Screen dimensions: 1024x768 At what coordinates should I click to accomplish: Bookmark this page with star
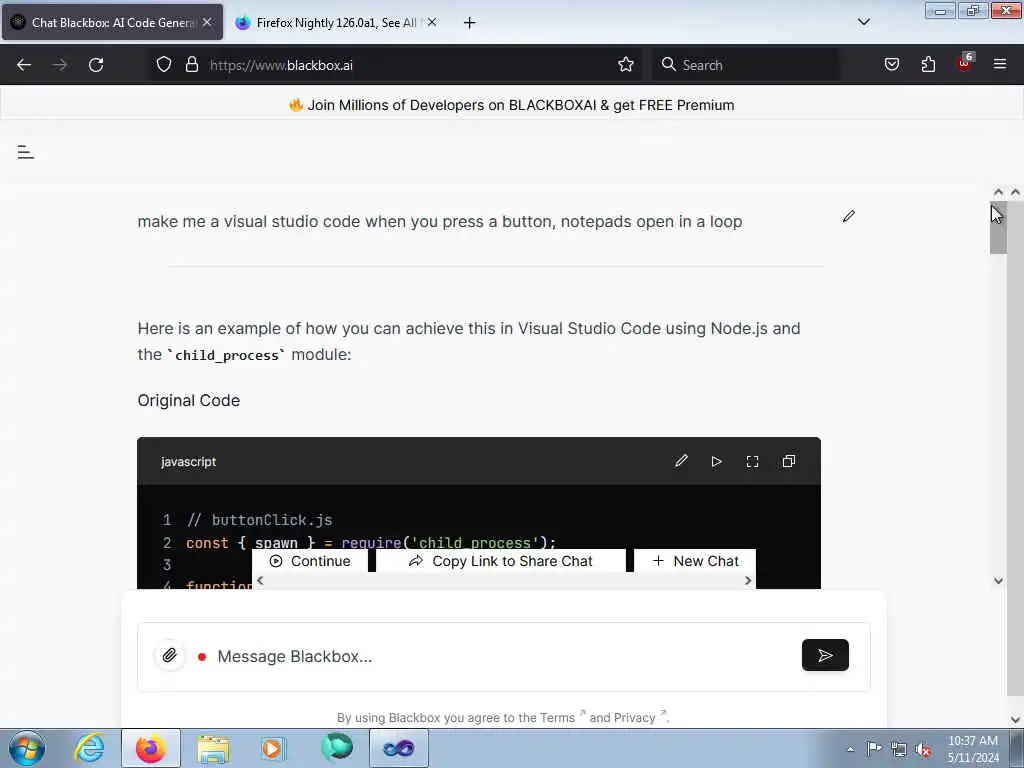[626, 65]
